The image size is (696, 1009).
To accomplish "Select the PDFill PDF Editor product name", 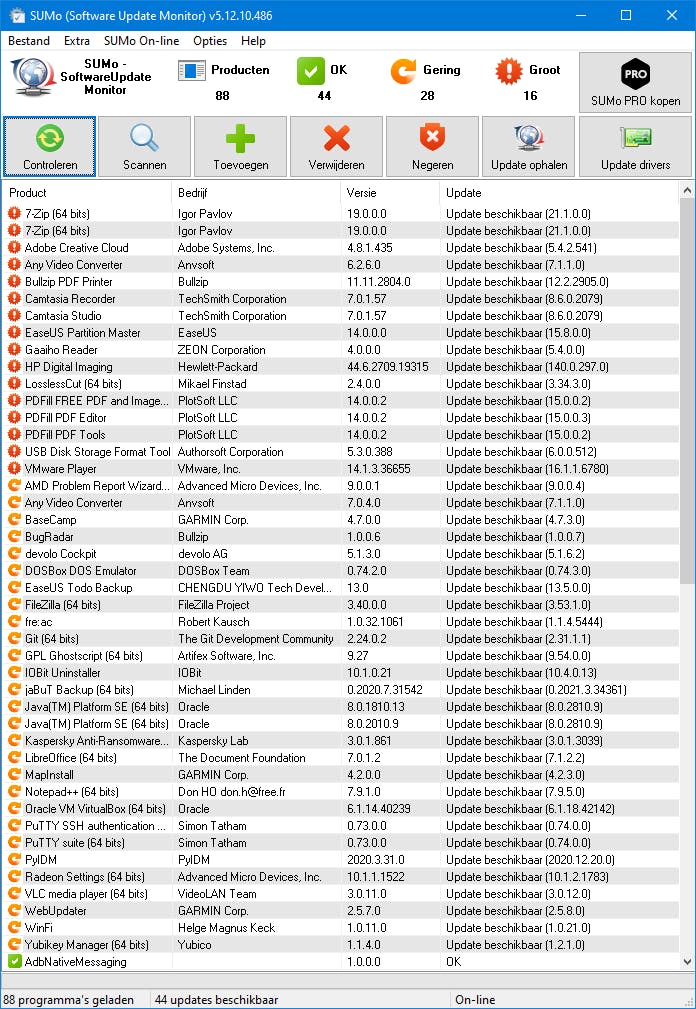I will click(66, 418).
